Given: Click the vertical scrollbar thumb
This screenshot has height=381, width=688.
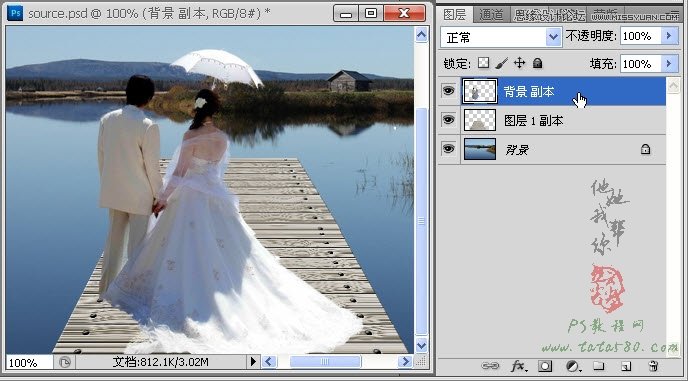Looking at the screenshot, I should coord(421,222).
